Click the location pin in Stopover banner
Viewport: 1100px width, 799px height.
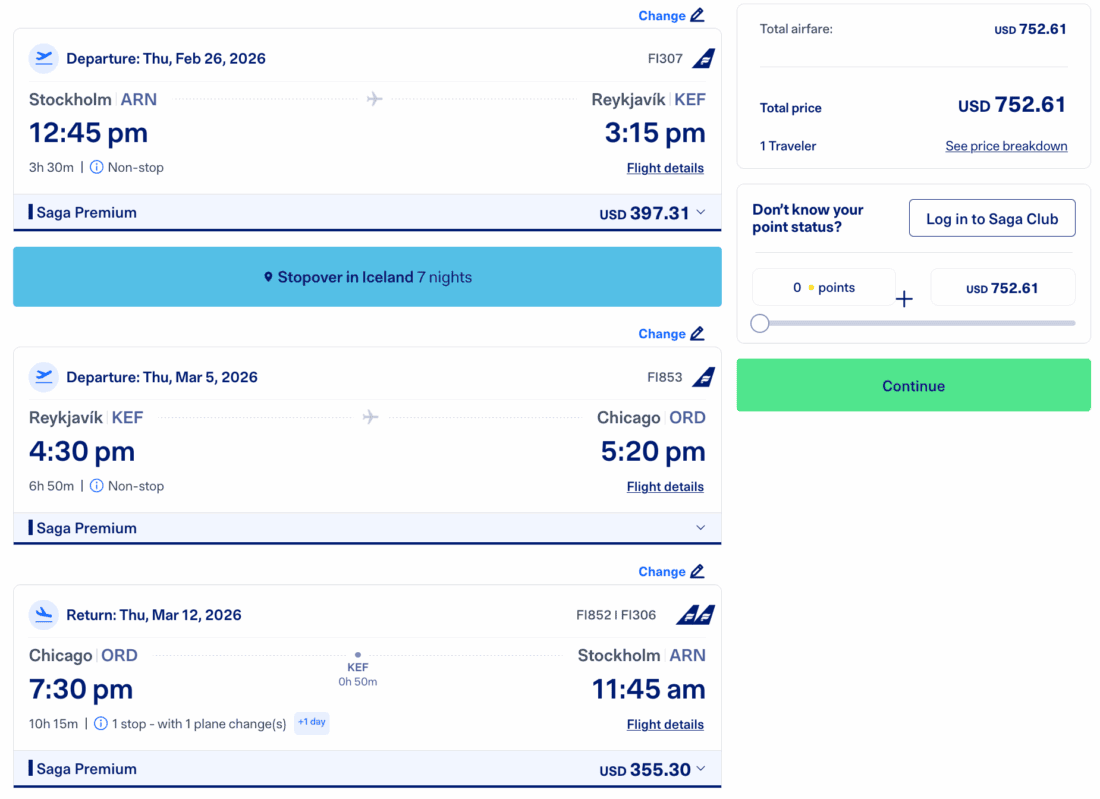coord(268,278)
